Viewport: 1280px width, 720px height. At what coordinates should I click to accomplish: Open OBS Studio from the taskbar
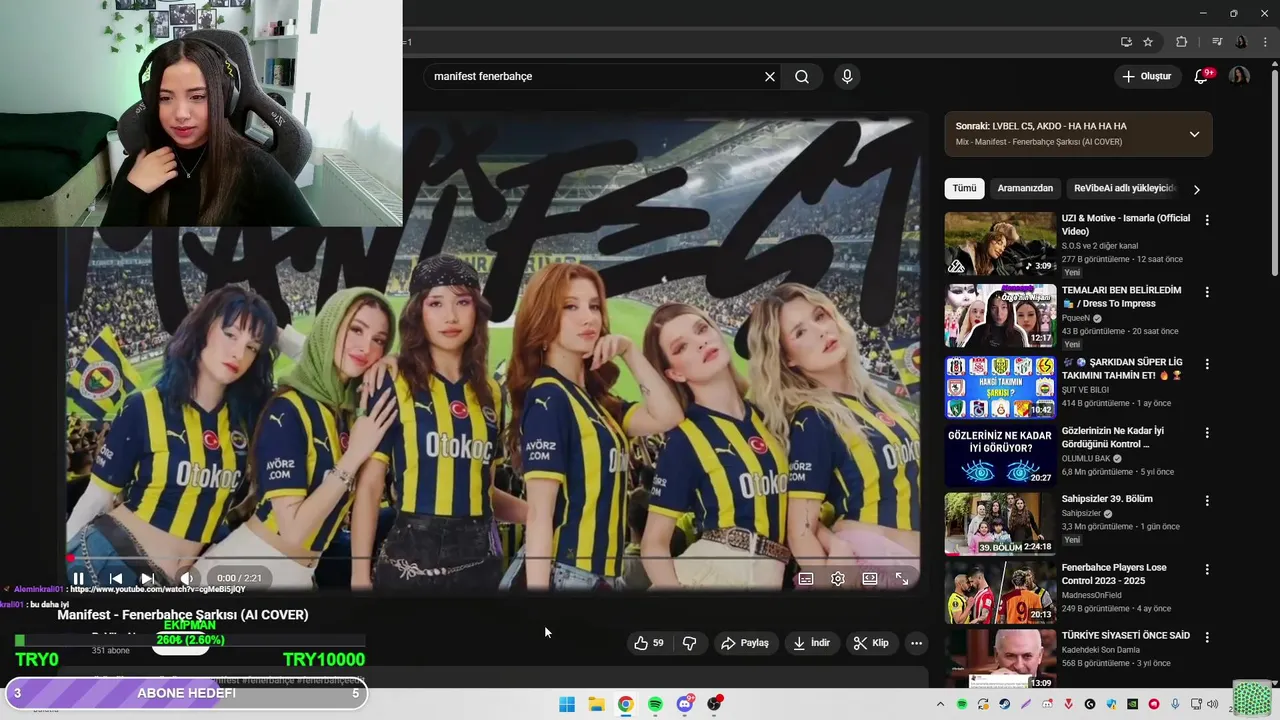point(714,704)
